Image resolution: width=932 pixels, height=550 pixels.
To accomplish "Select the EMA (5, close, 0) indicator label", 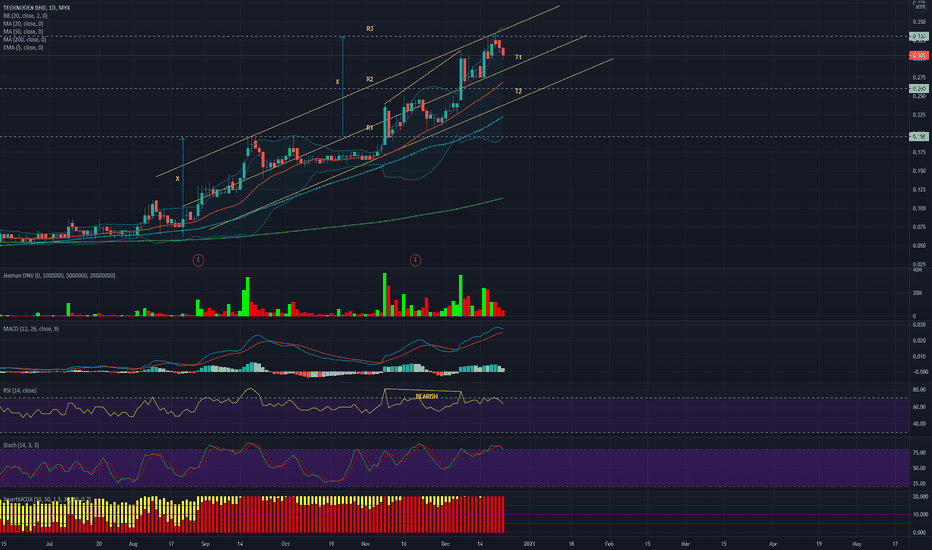I will [23, 48].
